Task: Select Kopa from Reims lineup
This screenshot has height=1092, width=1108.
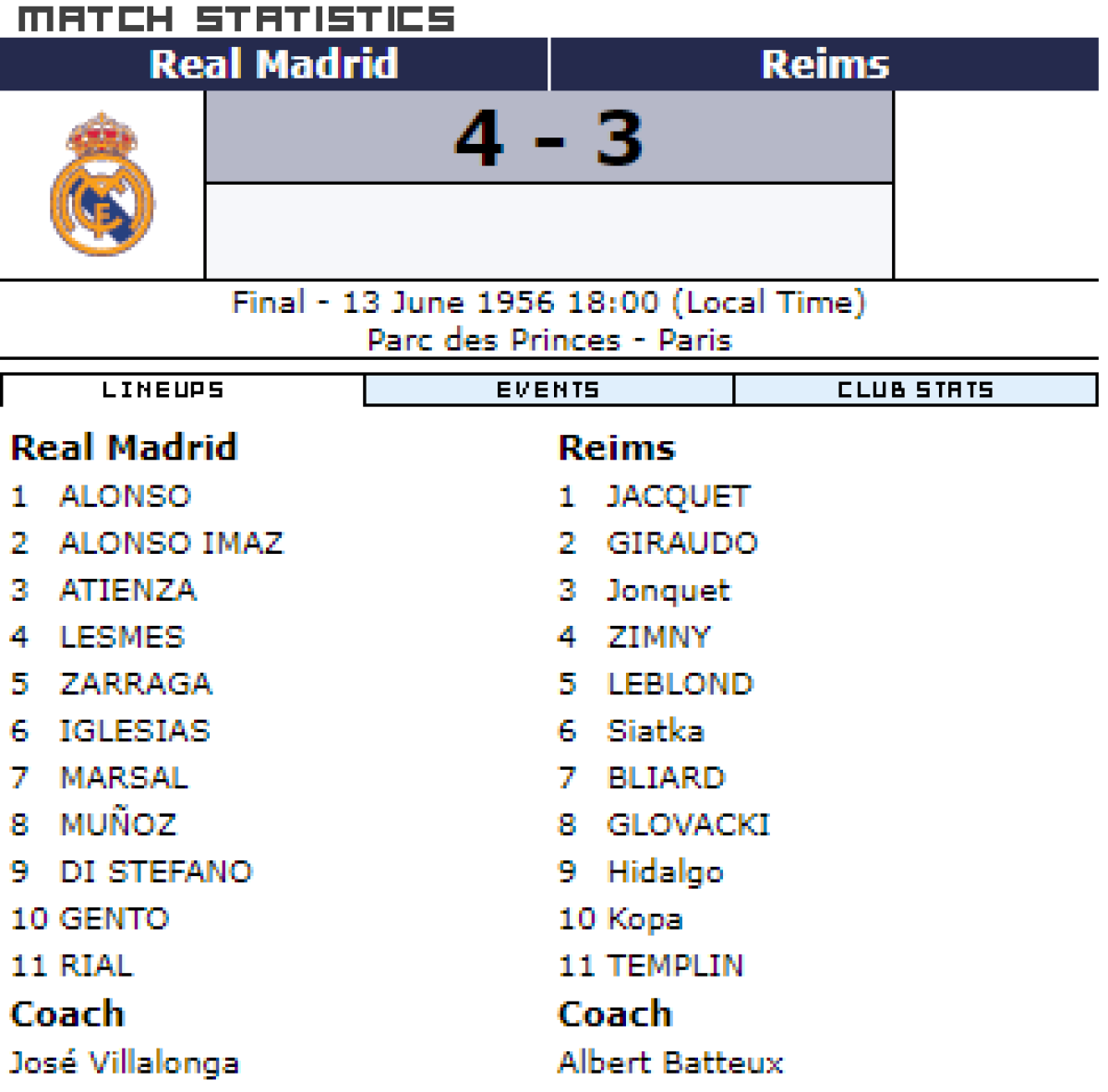Action: click(644, 918)
